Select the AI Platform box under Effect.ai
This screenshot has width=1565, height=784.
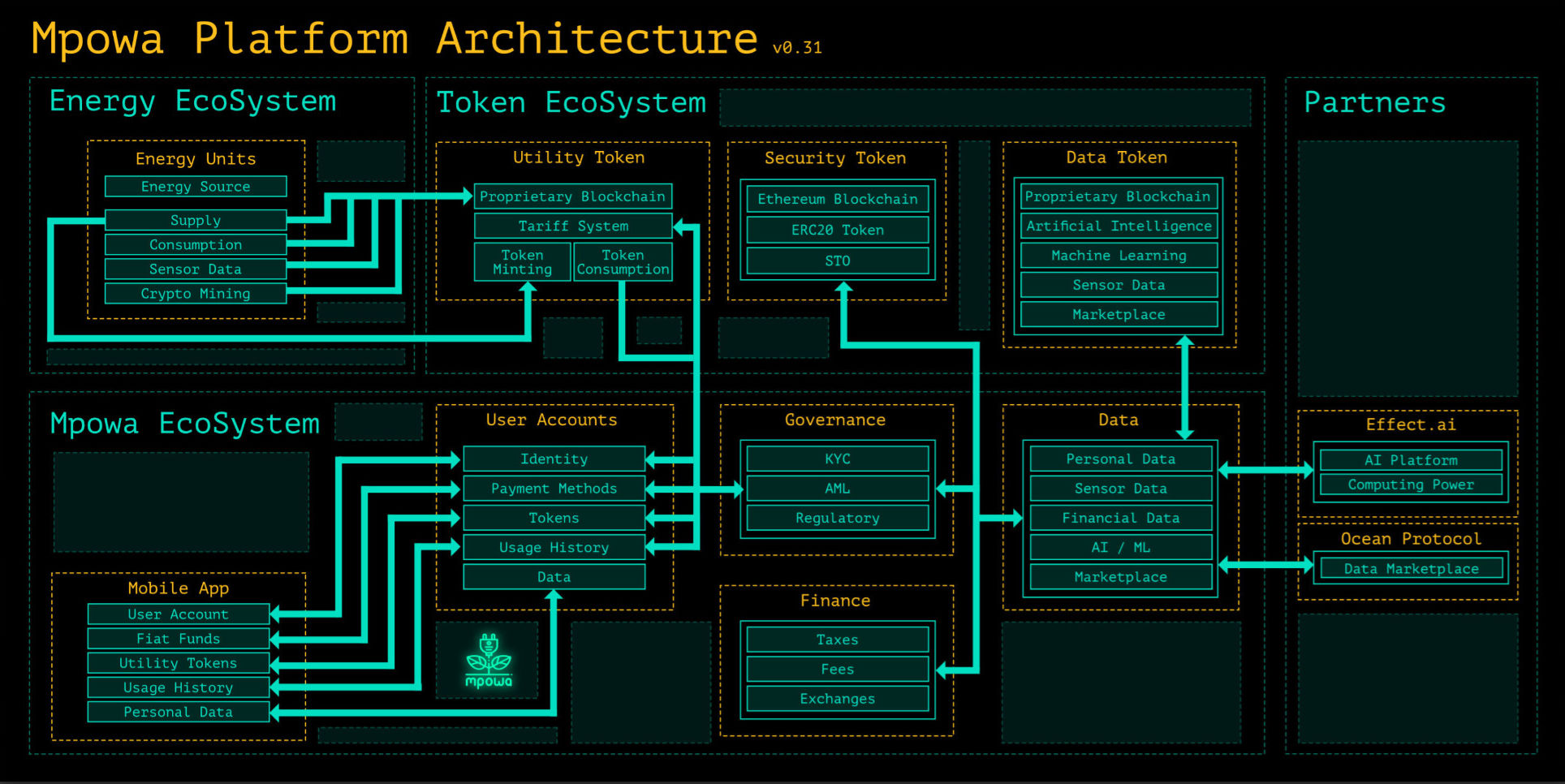point(1411,460)
